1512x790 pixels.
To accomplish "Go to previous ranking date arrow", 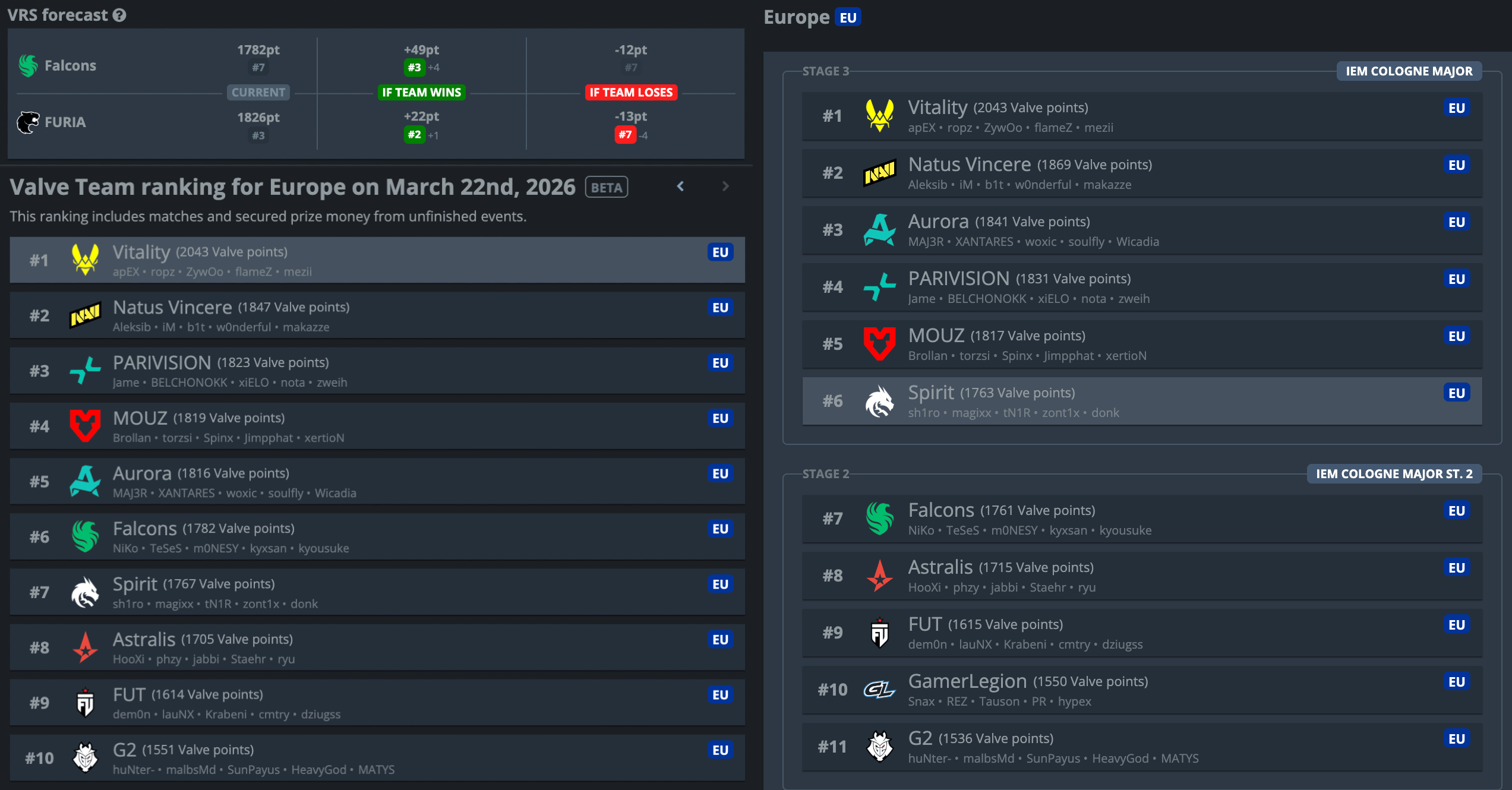I will (681, 187).
